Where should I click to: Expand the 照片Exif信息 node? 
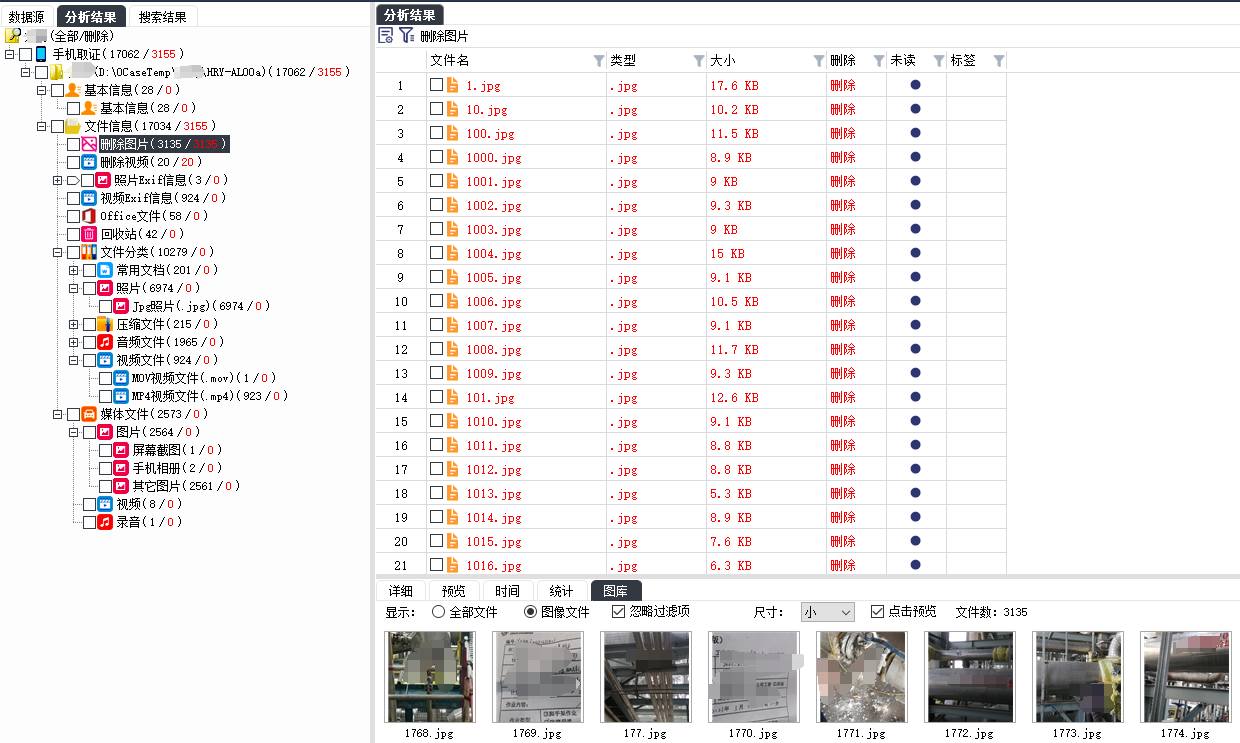pos(58,180)
